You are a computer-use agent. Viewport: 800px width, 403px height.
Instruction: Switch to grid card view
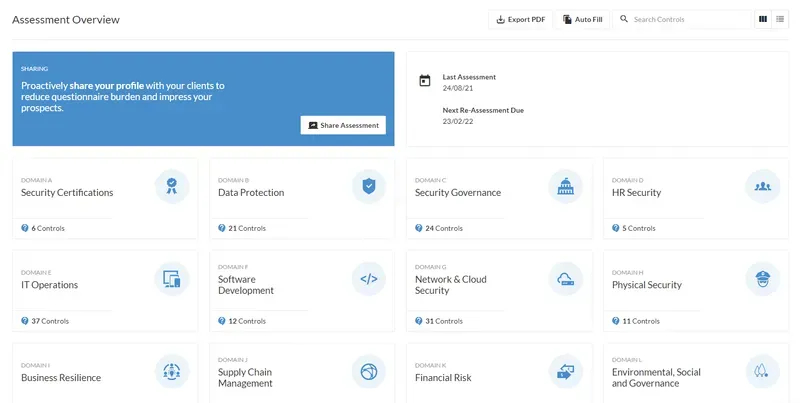pyautogui.click(x=763, y=19)
